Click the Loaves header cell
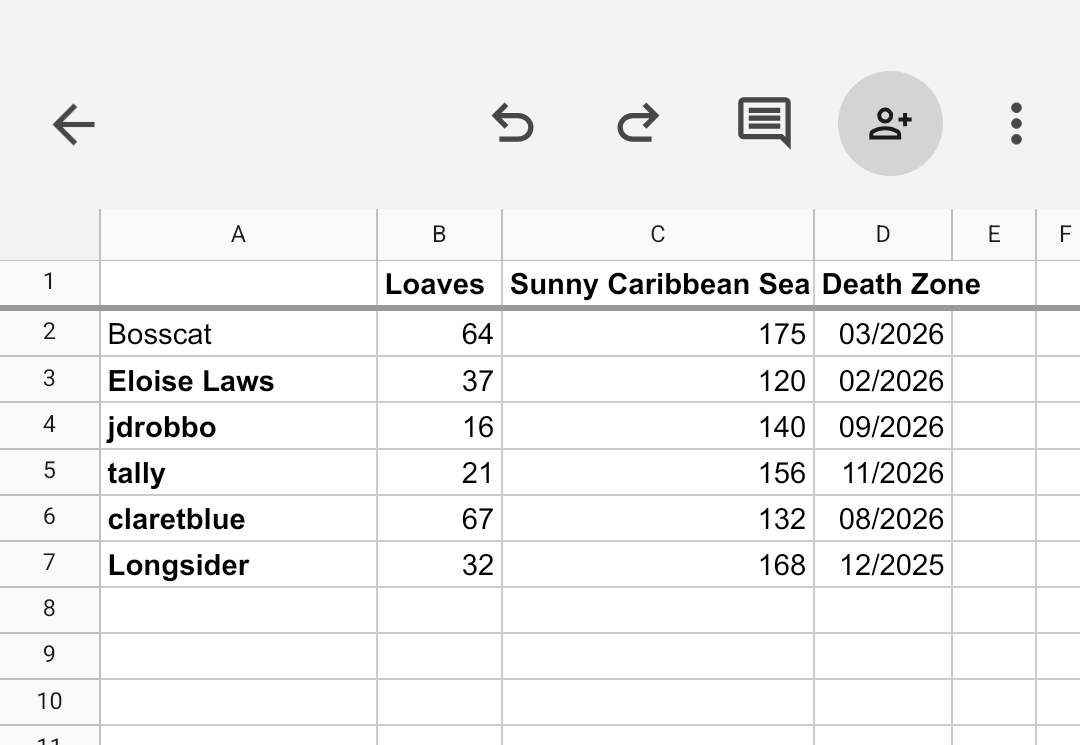 tap(439, 285)
